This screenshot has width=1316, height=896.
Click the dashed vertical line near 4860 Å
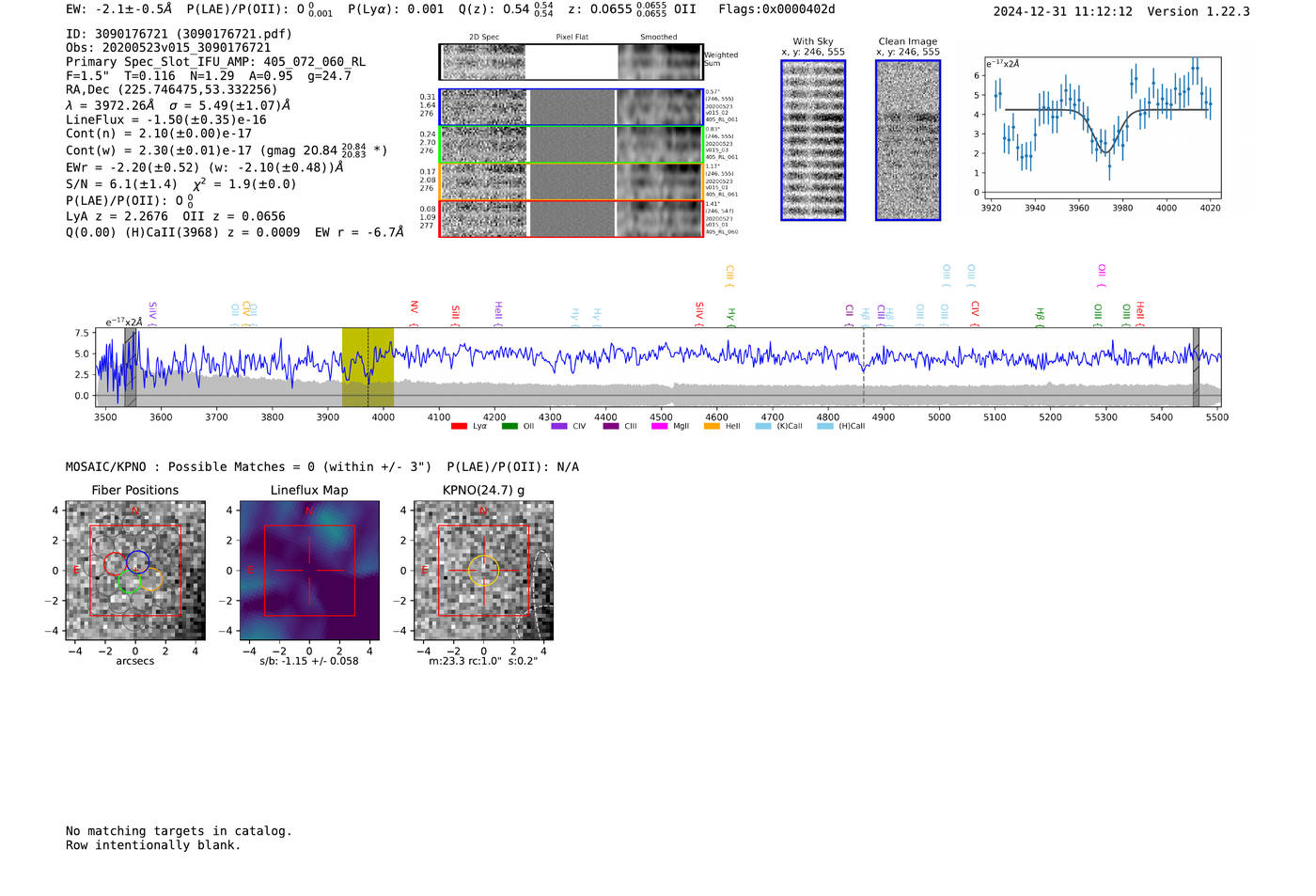pyautogui.click(x=863, y=367)
